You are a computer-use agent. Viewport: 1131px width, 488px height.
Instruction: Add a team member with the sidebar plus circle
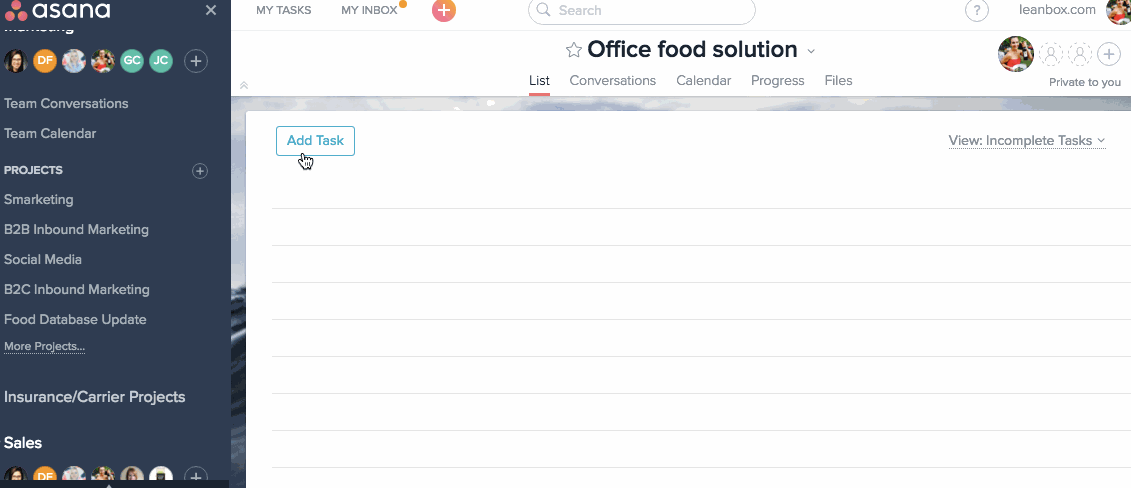point(195,61)
